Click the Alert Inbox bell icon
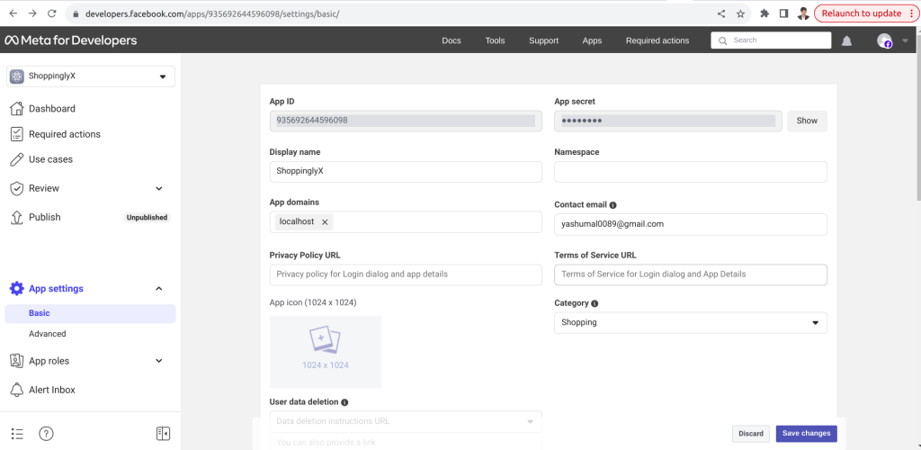 click(17, 389)
